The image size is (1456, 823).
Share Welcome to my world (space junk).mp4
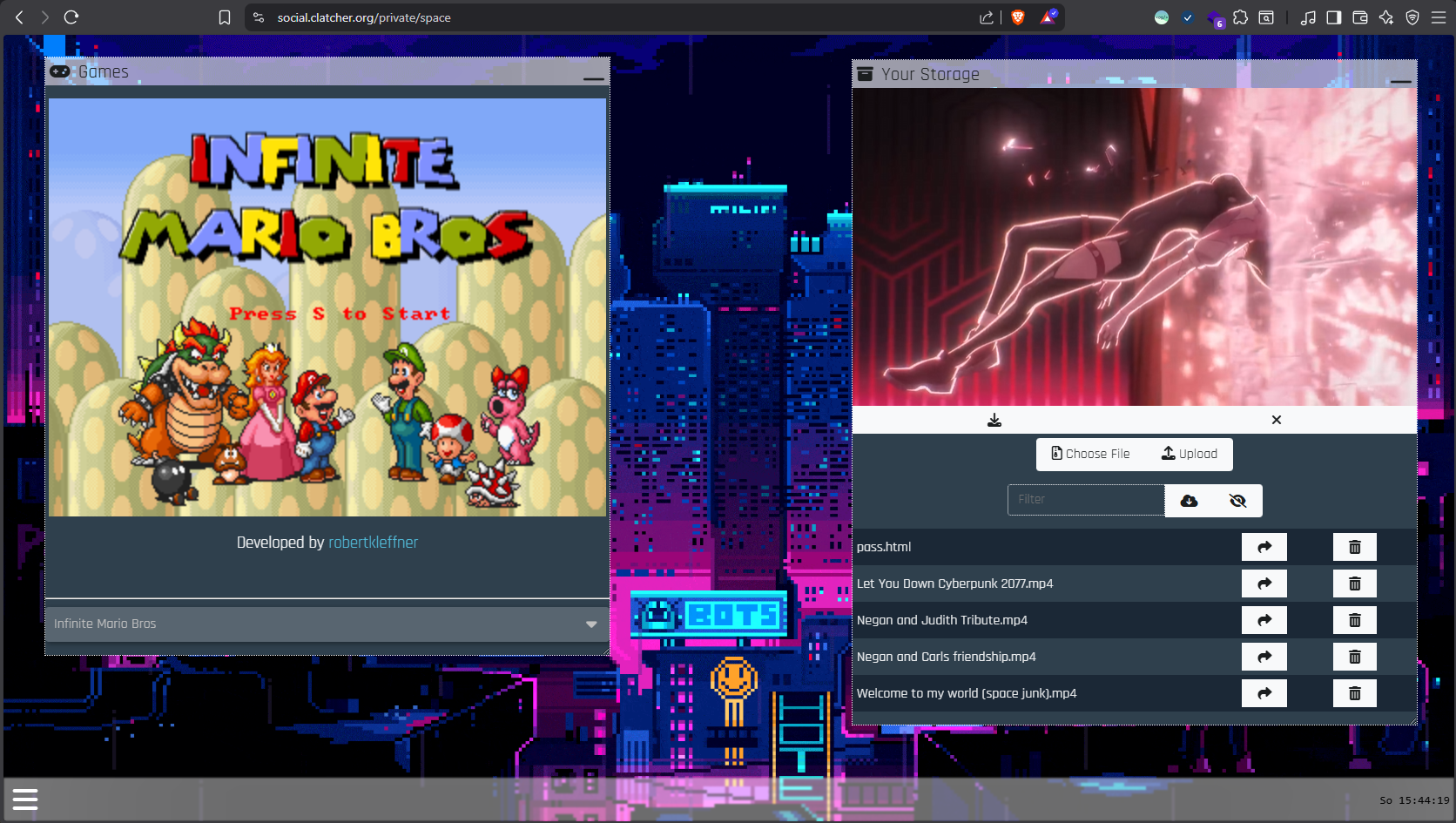tap(1264, 693)
